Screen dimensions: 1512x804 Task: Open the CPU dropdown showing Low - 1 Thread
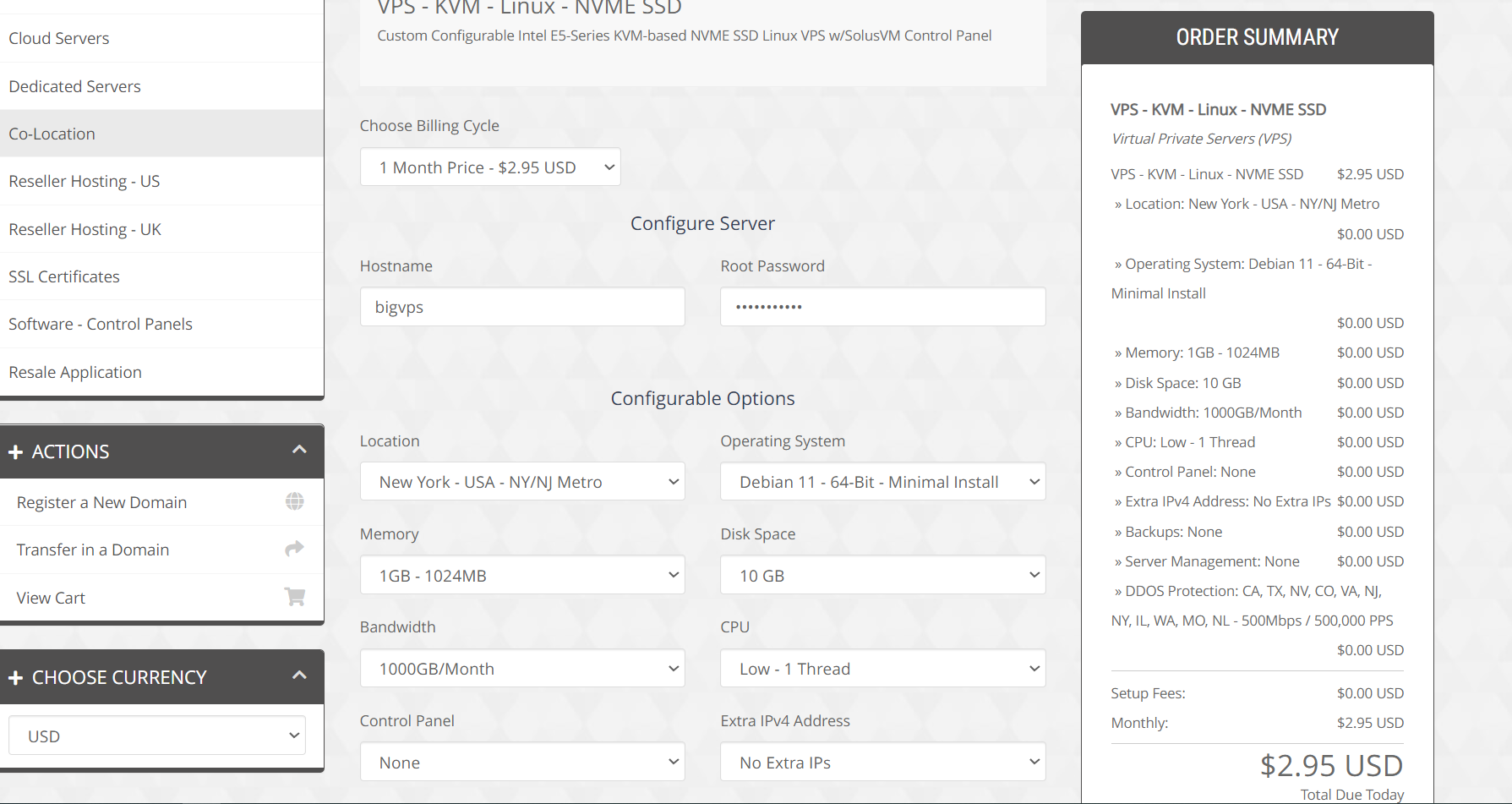[882, 669]
